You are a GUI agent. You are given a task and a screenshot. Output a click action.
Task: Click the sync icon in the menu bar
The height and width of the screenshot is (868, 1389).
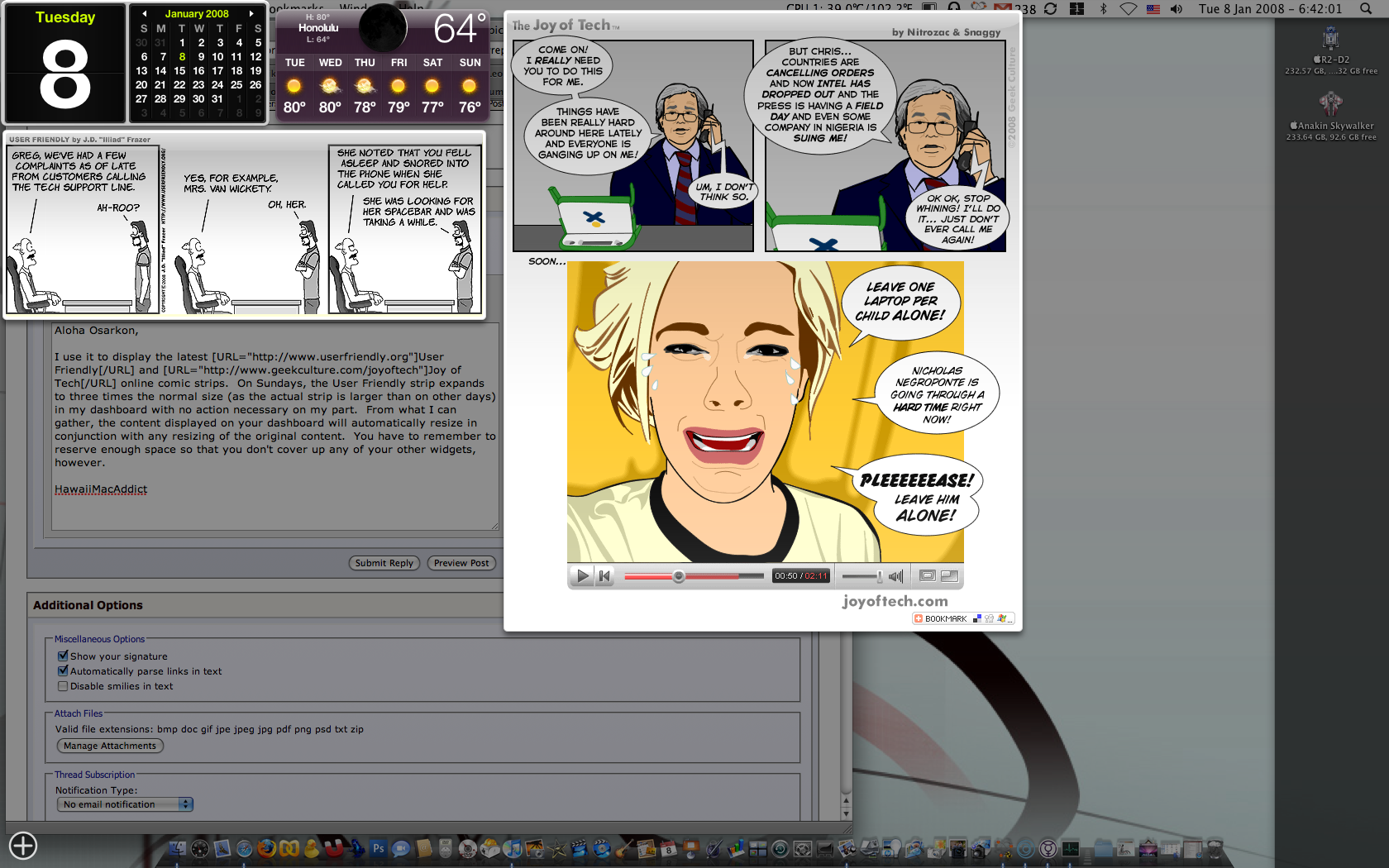[1051, 8]
